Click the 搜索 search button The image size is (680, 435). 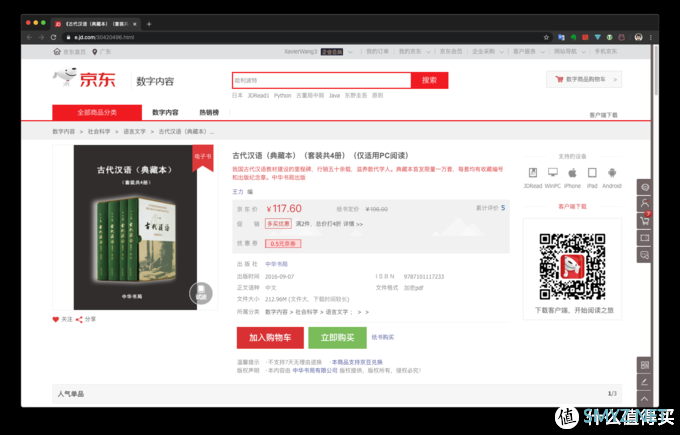point(429,80)
